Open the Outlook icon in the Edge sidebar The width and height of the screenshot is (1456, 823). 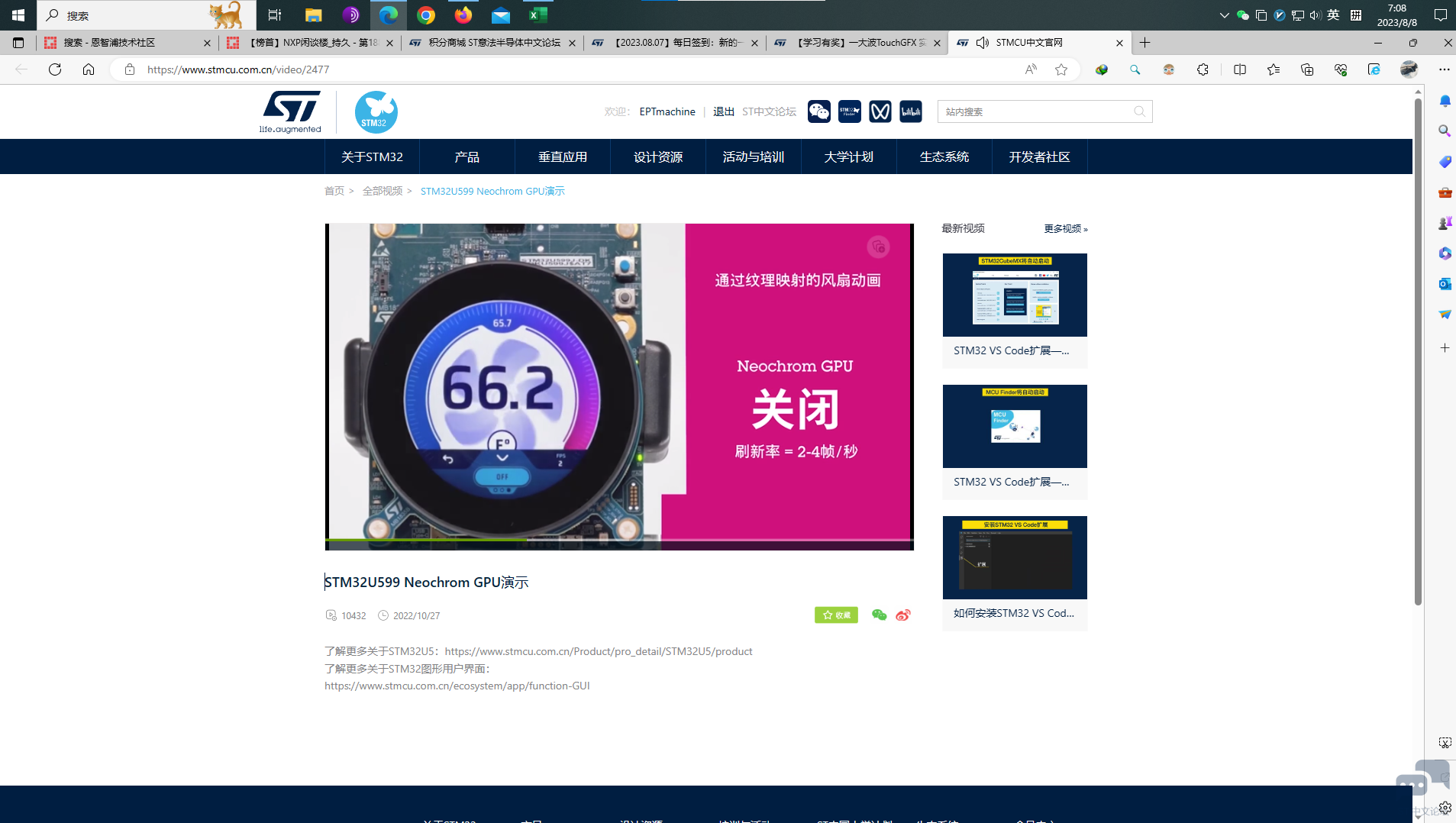coord(1445,284)
